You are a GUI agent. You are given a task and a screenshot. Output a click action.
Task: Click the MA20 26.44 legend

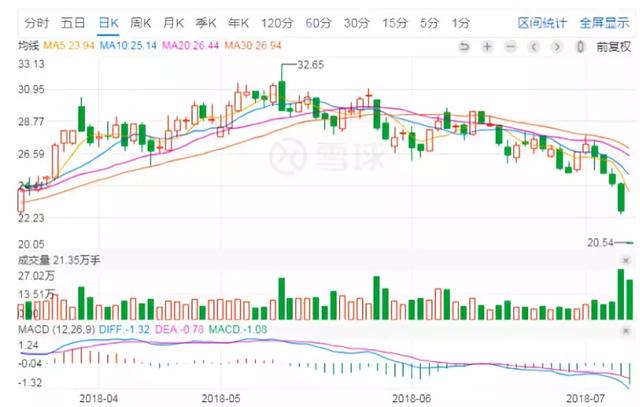click(190, 45)
